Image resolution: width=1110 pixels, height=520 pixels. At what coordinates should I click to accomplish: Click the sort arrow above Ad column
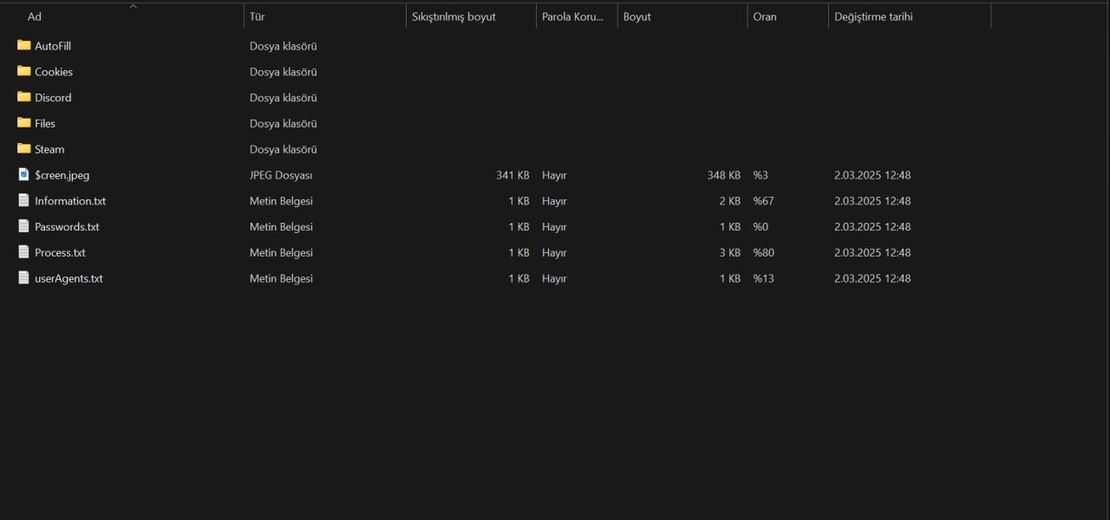click(x=133, y=6)
